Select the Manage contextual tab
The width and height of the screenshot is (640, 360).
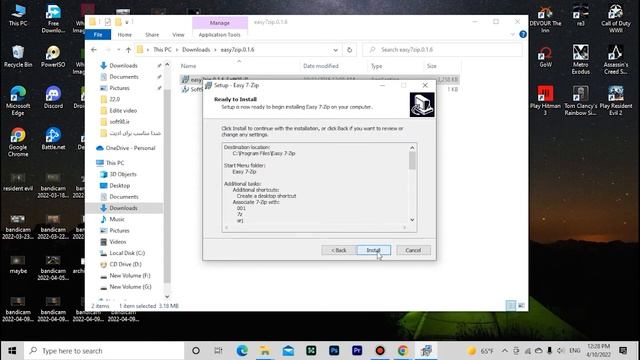(220, 23)
